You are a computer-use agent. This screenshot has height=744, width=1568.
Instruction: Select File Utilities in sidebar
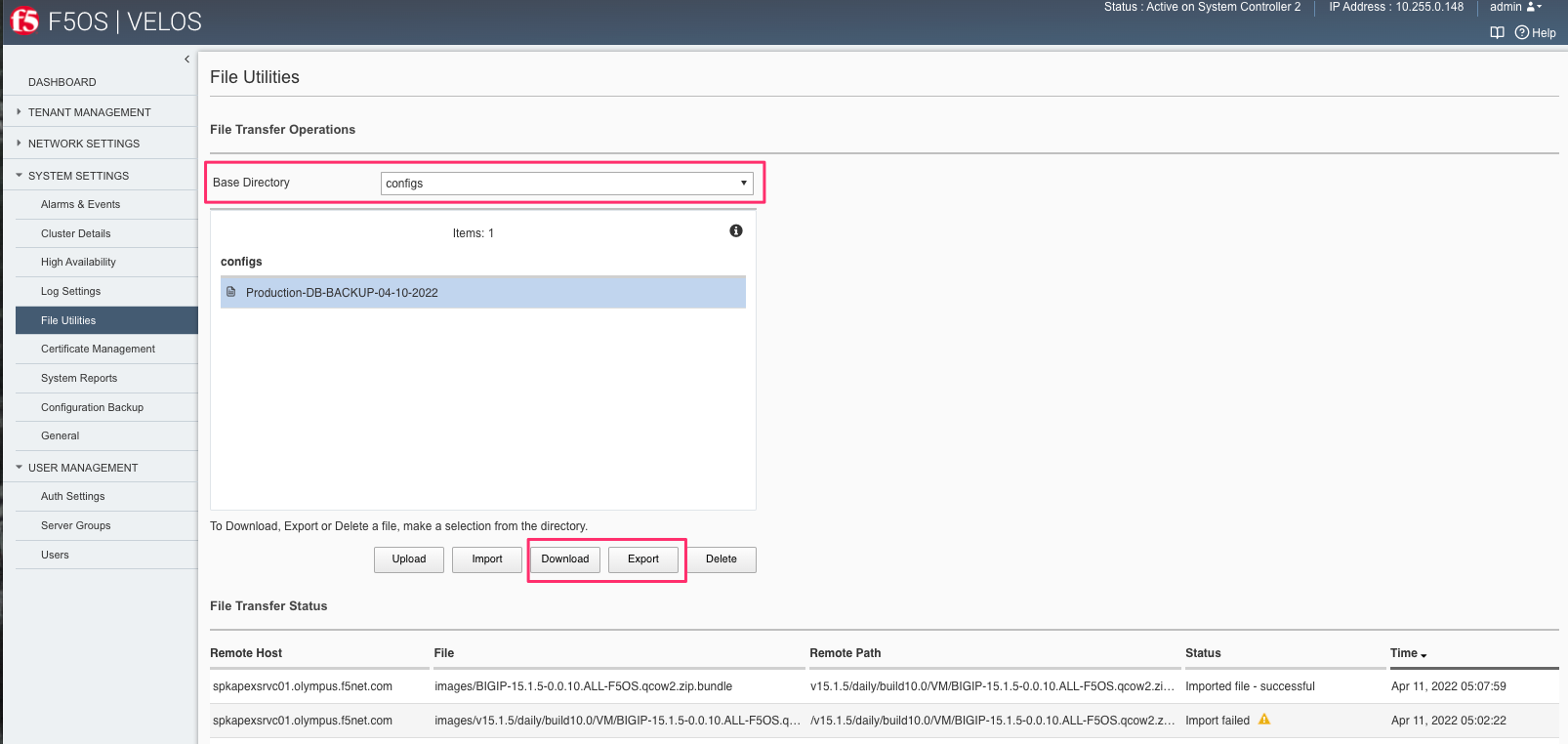point(106,320)
